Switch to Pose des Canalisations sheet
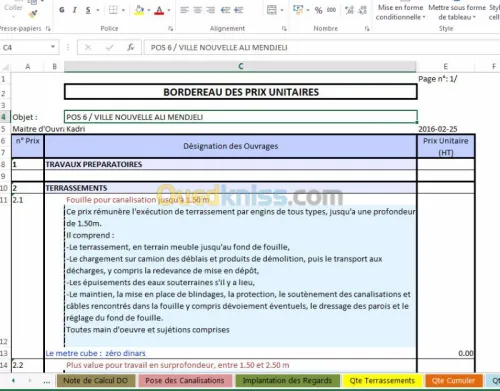Viewport: 500px width, 391px height. click(185, 380)
